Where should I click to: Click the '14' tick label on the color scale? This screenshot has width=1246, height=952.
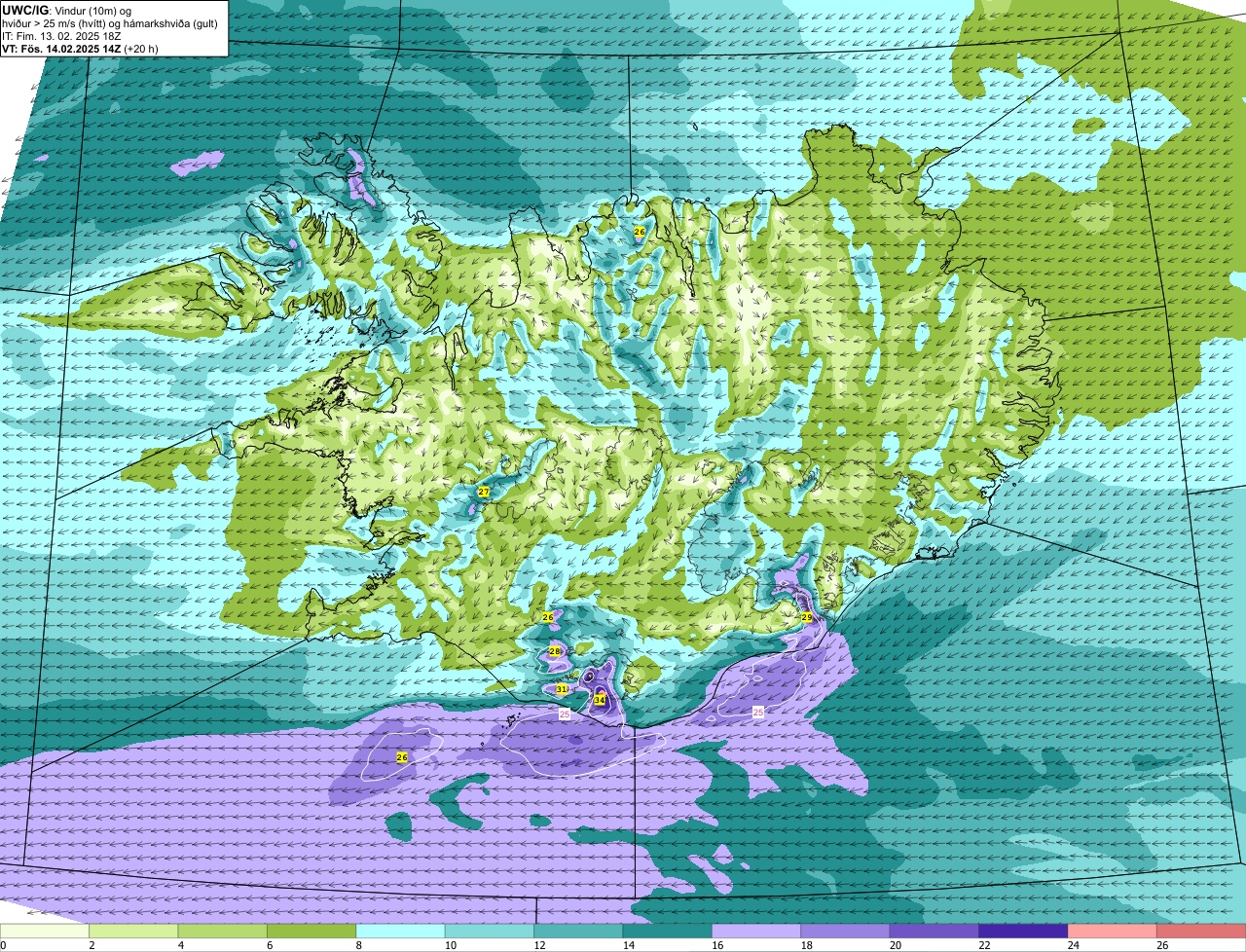point(628,945)
